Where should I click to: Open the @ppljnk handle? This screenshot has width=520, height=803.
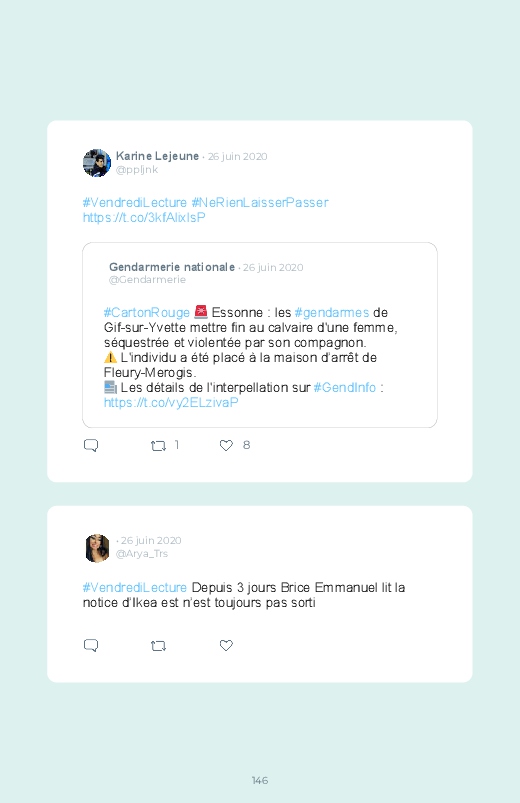[137, 170]
